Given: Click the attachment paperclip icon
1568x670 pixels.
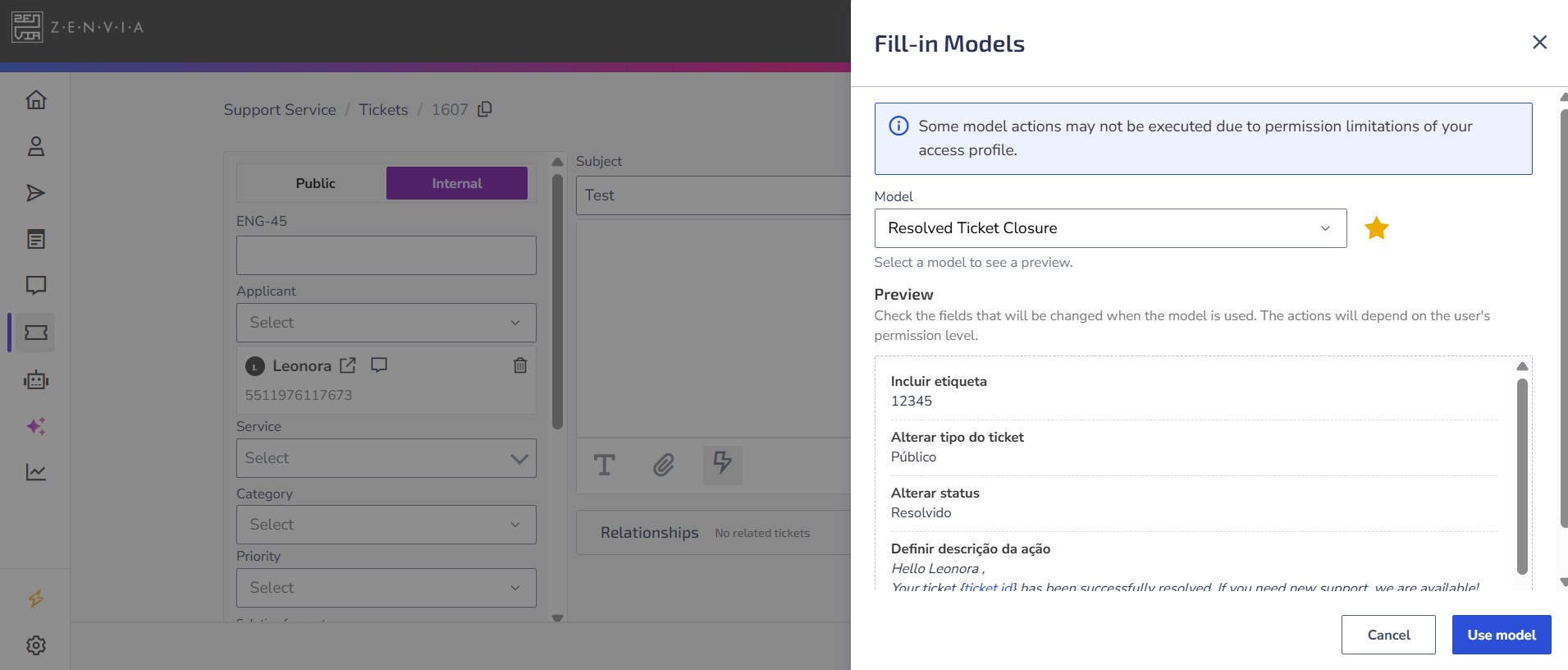Looking at the screenshot, I should coord(663,466).
